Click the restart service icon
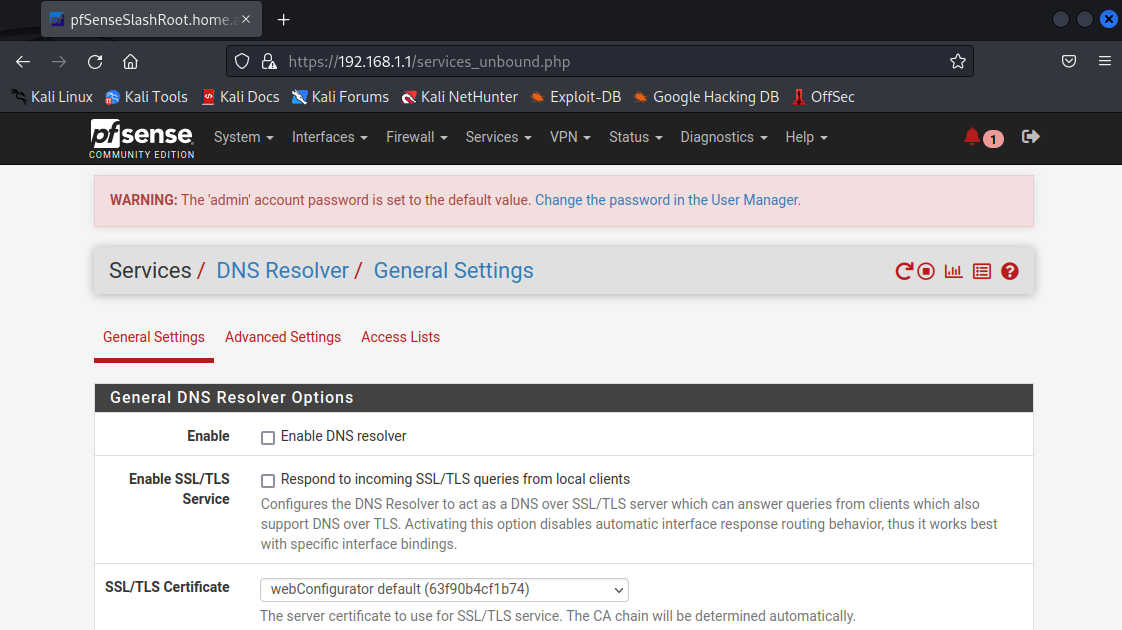1122x630 pixels. 904,271
